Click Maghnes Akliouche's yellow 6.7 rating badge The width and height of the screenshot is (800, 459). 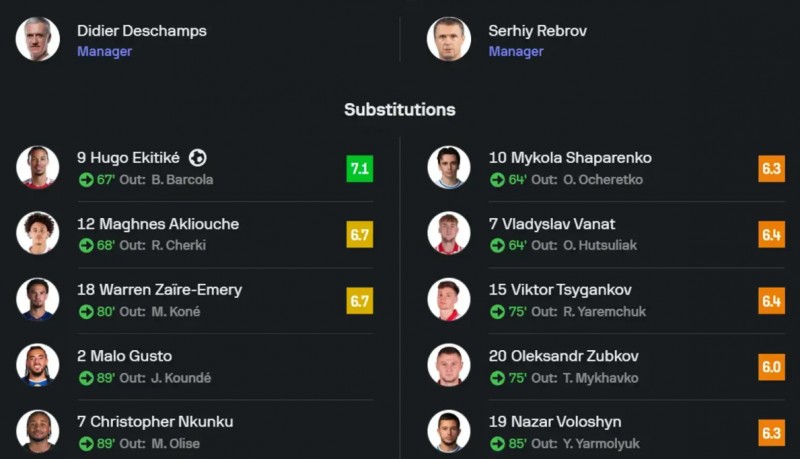tap(359, 235)
